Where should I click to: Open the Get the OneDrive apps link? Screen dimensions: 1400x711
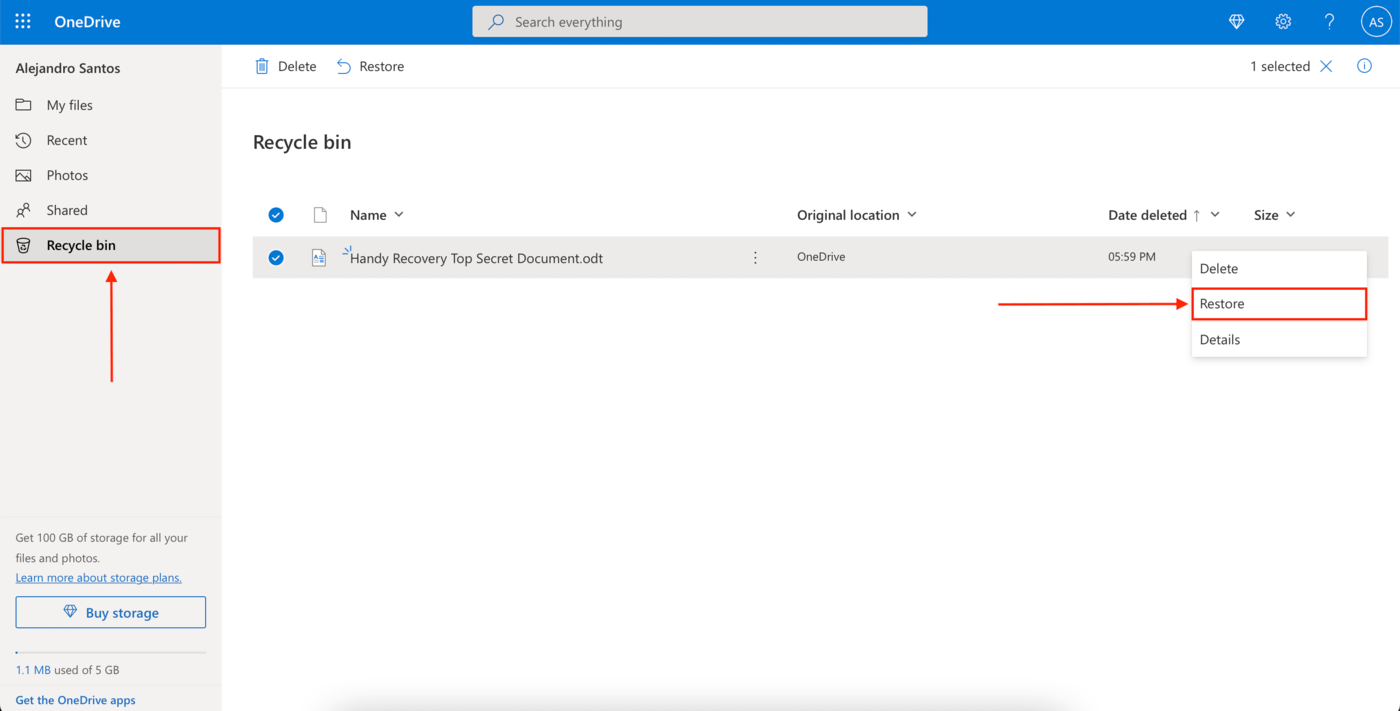pos(76,700)
